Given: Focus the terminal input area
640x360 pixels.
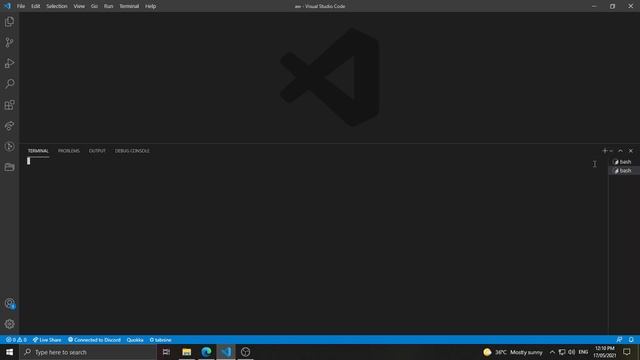Looking at the screenshot, I should pyautogui.click(x=314, y=245).
